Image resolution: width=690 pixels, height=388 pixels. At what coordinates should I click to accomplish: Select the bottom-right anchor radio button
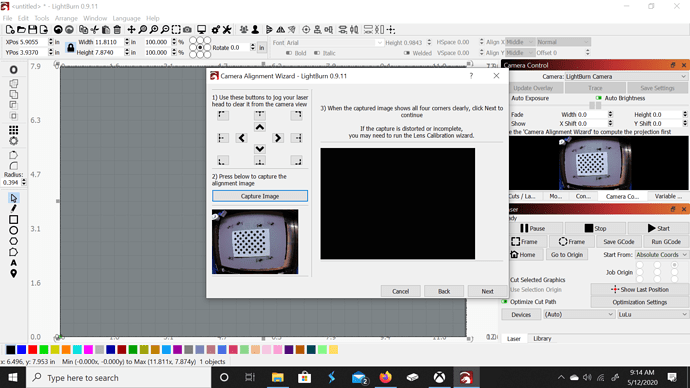point(207,55)
